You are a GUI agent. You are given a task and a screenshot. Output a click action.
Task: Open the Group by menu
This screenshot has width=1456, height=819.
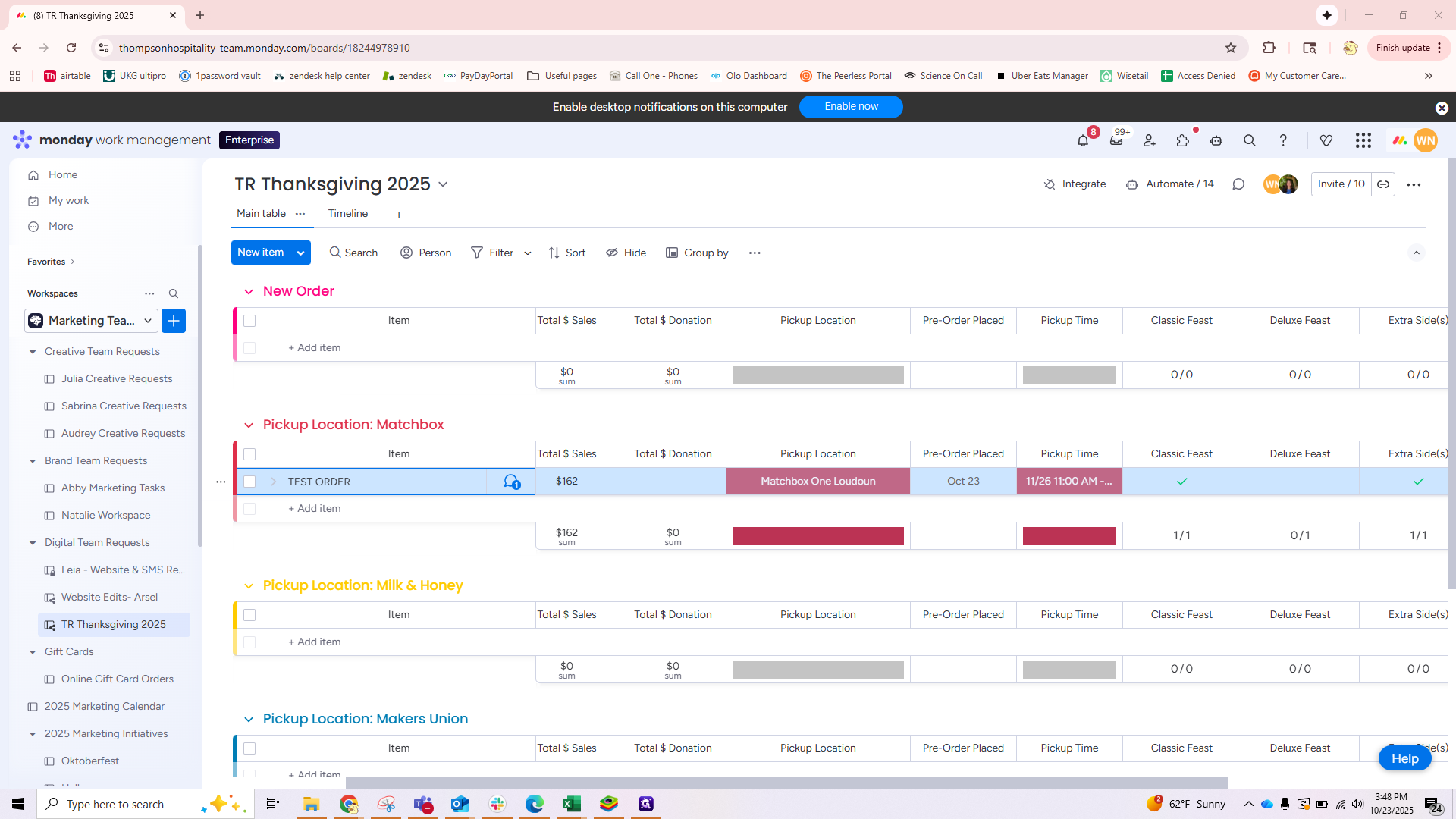698,253
